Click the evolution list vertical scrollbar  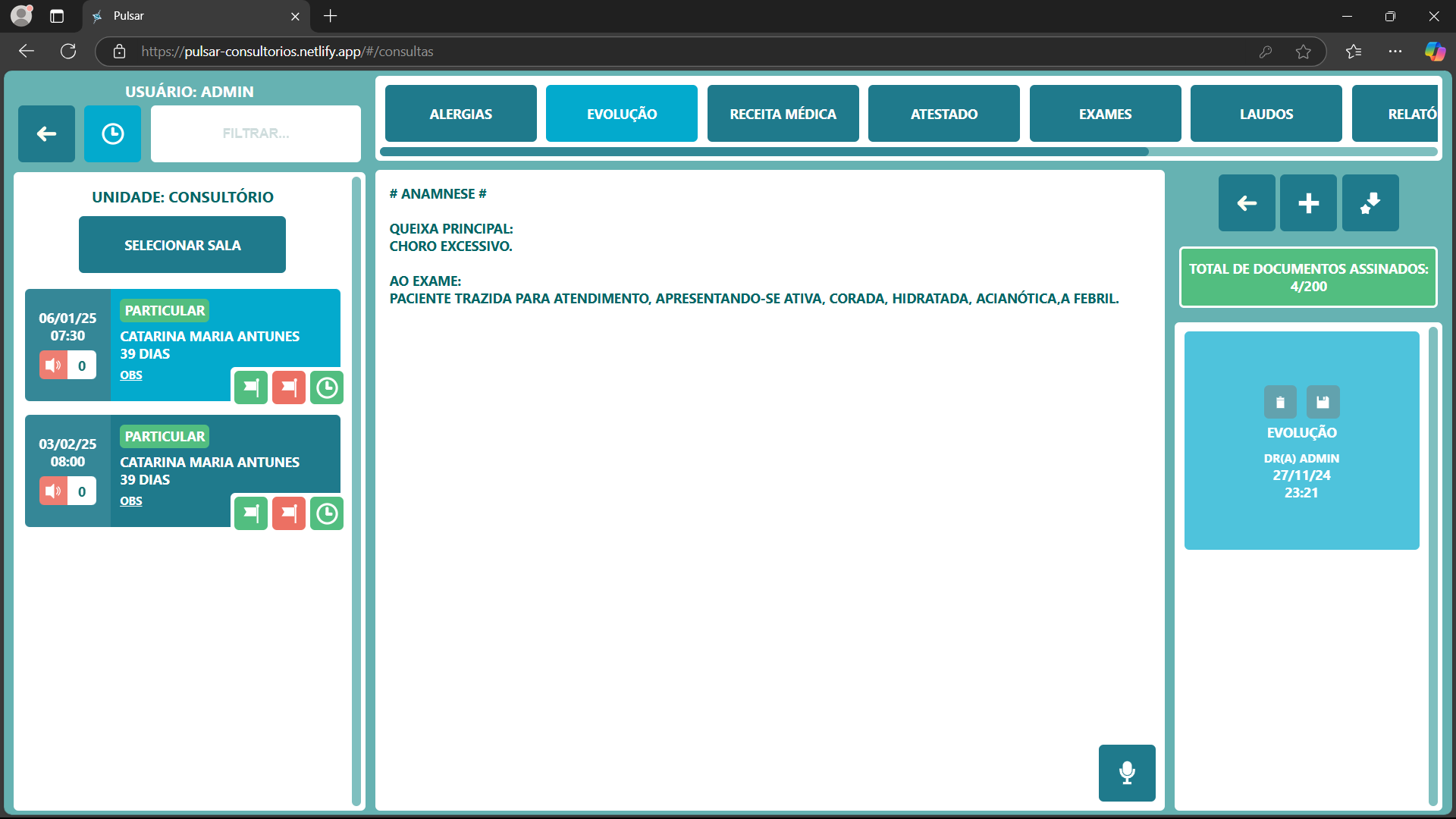[x=1432, y=566]
